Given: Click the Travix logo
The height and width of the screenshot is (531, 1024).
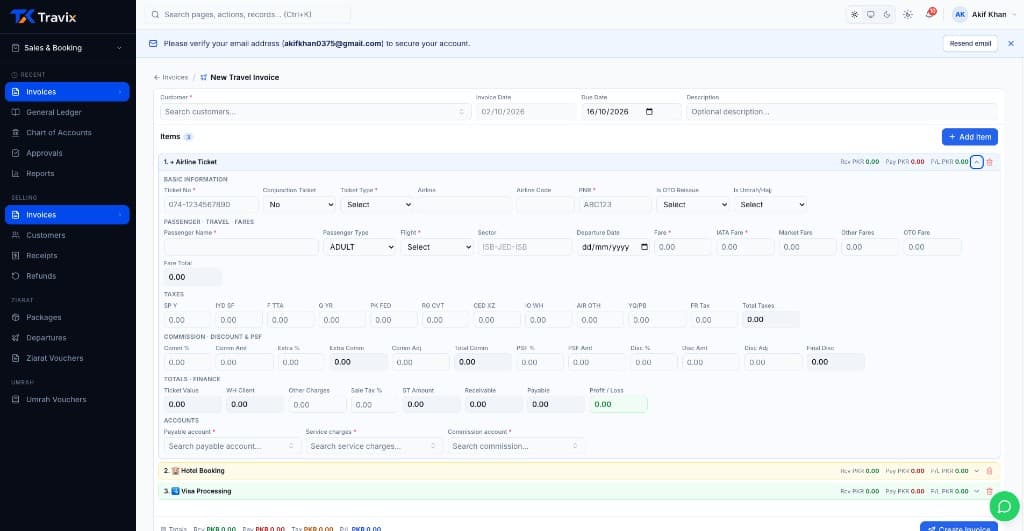Looking at the screenshot, I should point(43,16).
